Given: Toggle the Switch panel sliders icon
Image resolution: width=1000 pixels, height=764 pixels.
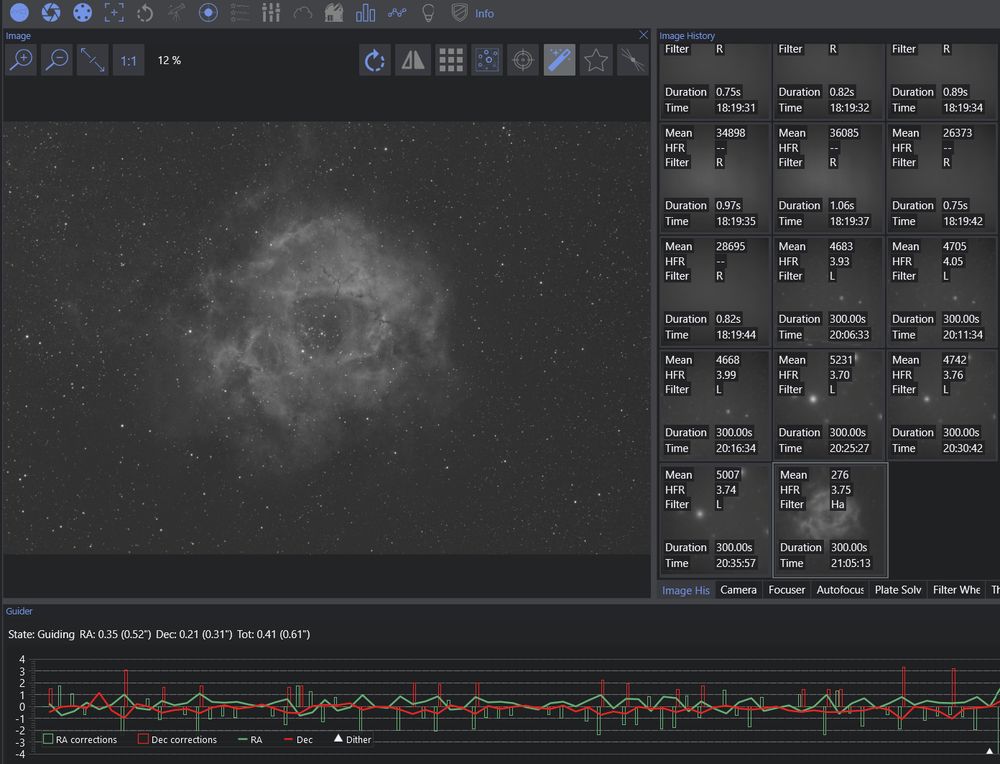Looking at the screenshot, I should [271, 12].
